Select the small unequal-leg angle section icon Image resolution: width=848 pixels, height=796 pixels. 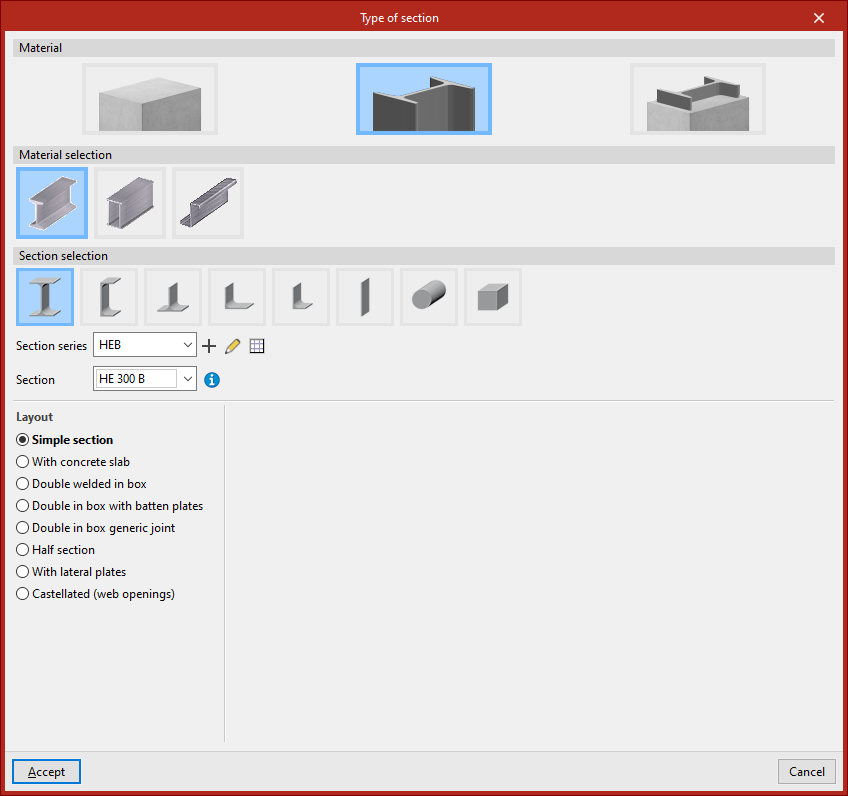click(301, 297)
